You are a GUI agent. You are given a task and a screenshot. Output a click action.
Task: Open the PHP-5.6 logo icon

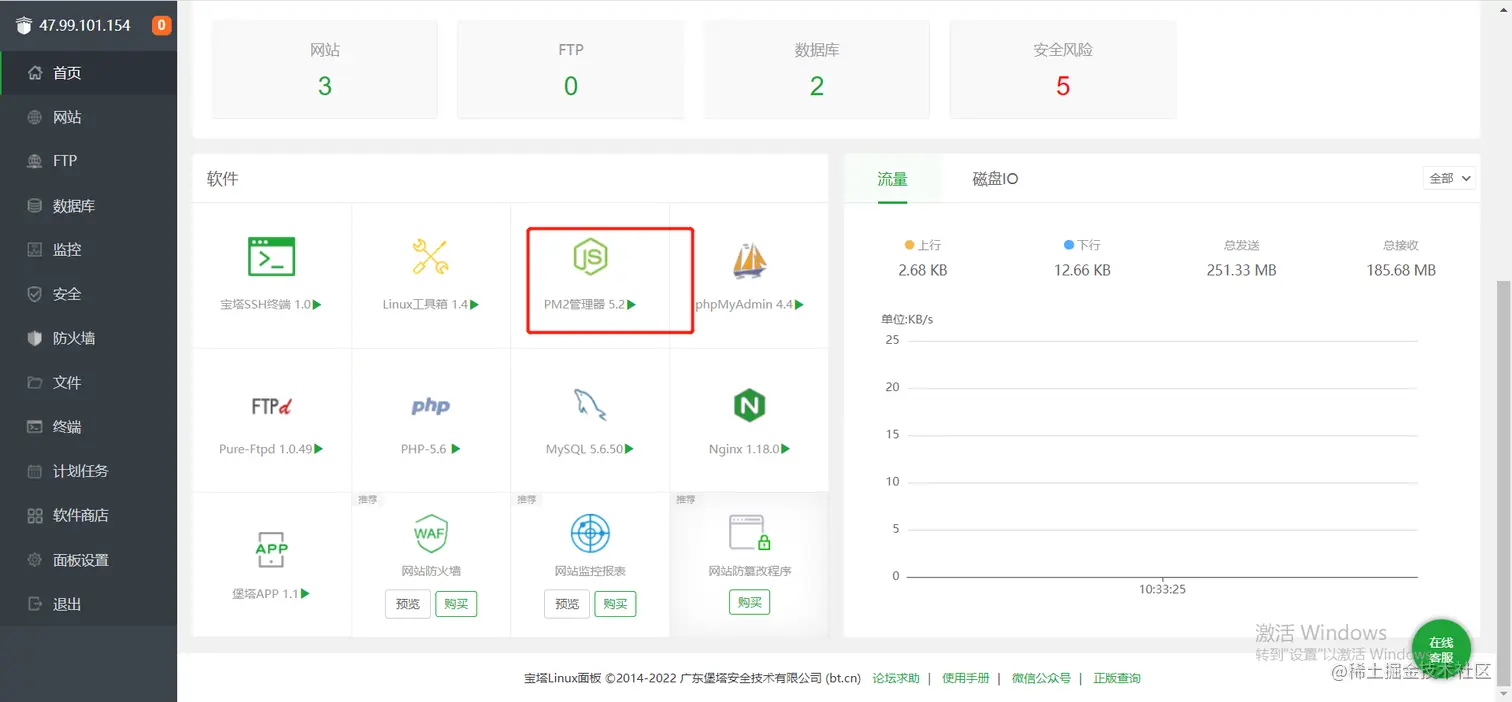[x=430, y=406]
